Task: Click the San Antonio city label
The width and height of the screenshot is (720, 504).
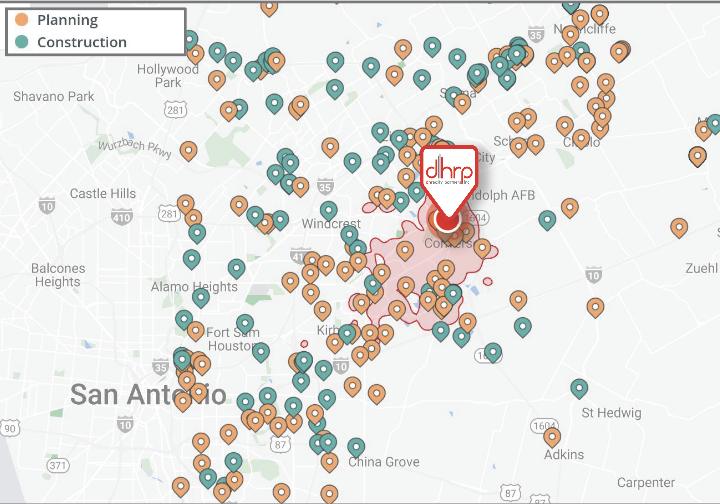Action: [148, 394]
